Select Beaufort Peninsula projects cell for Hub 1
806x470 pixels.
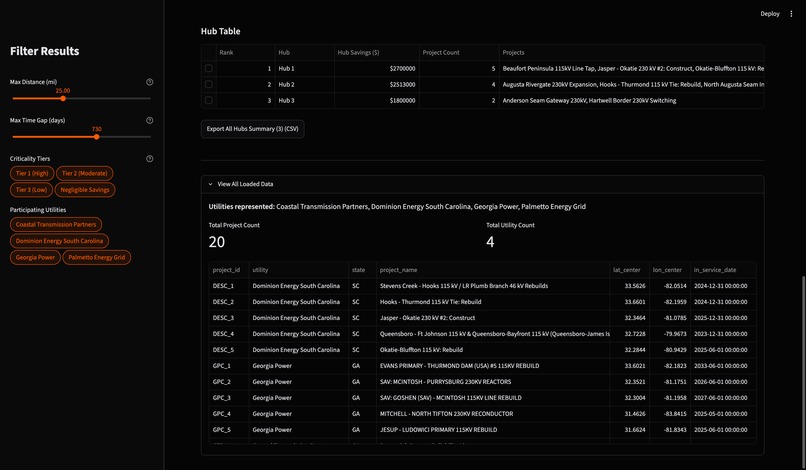click(631, 68)
